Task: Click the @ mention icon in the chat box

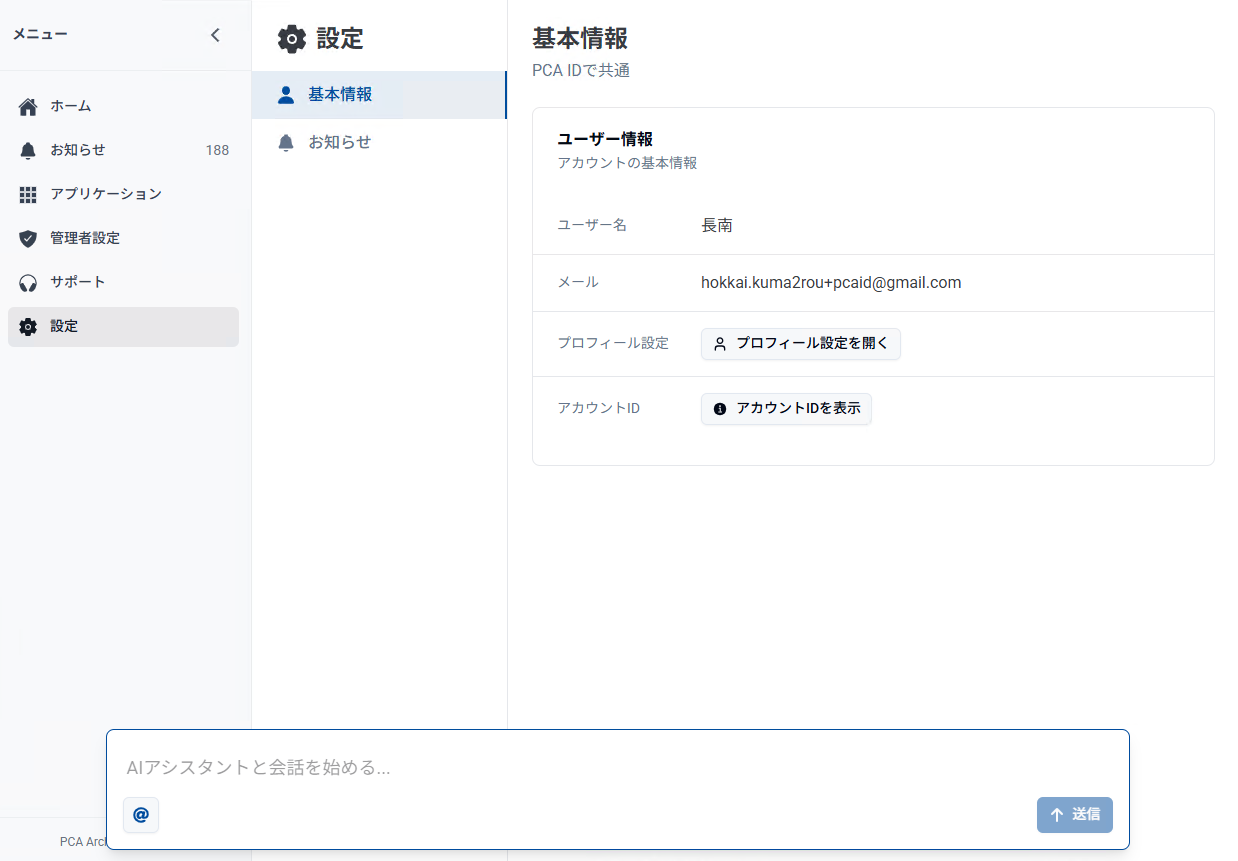Action: click(141, 815)
